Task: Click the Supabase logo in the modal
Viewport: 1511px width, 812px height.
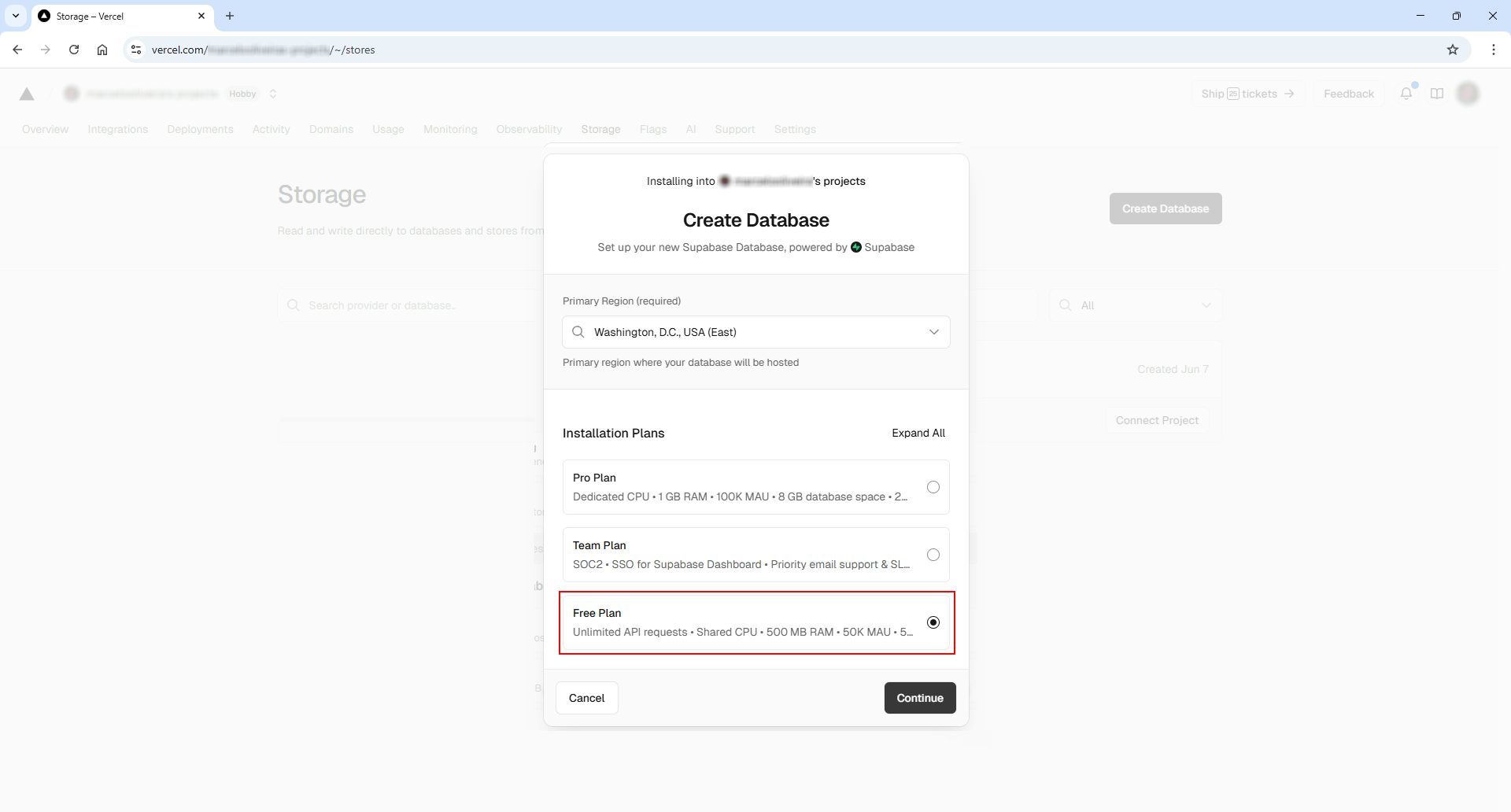Action: (855, 246)
